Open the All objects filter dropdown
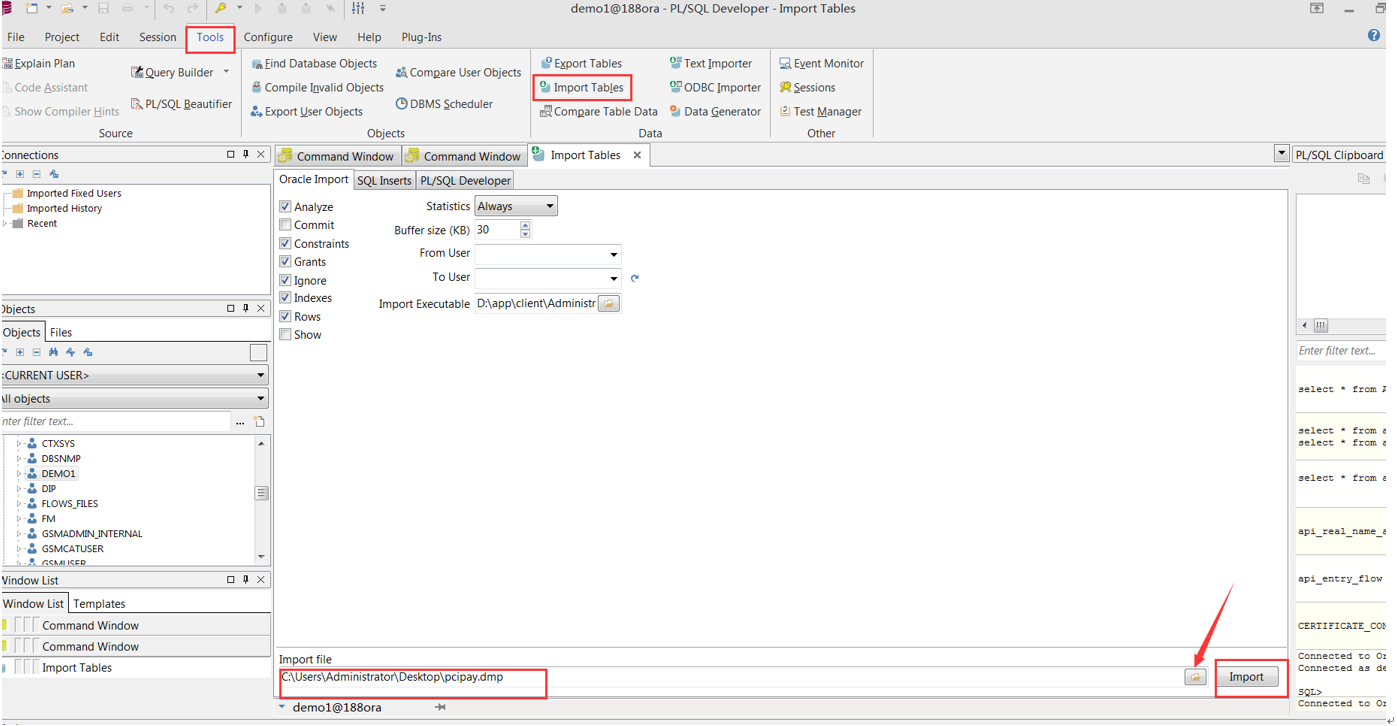This screenshot has width=1397, height=726. pyautogui.click(x=134, y=398)
